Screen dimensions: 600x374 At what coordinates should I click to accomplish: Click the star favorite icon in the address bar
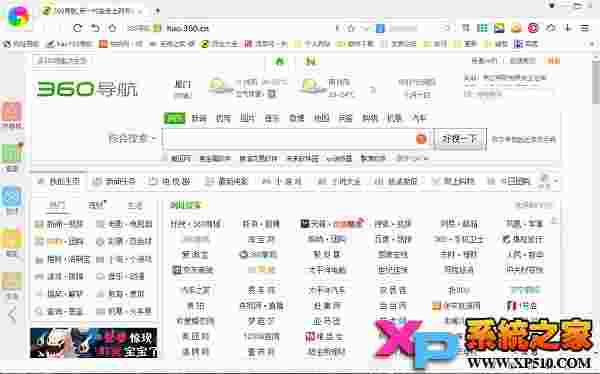(351, 28)
